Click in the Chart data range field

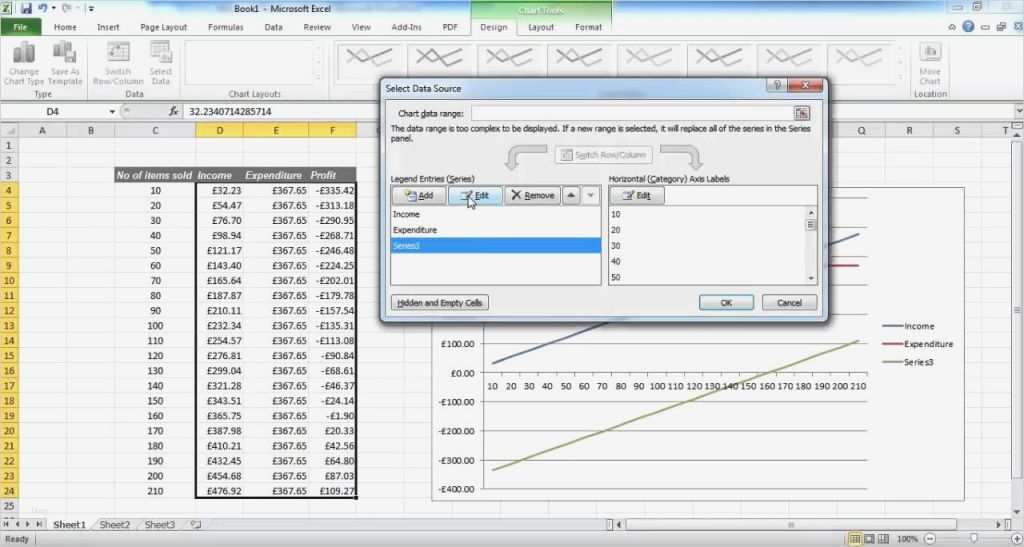pyautogui.click(x=632, y=113)
